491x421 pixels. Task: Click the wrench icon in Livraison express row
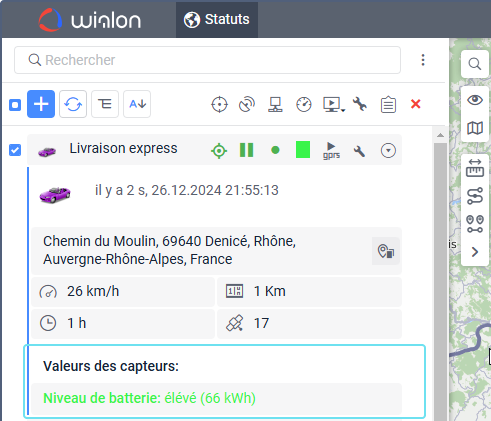359,151
